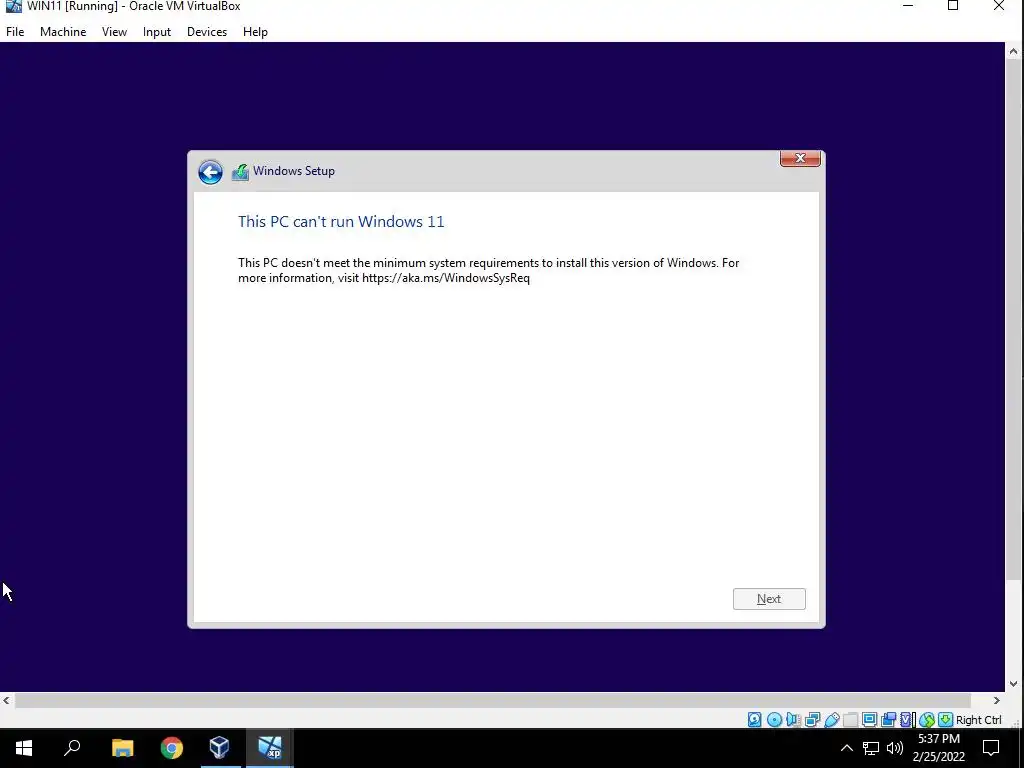The height and width of the screenshot is (768, 1024).
Task: Click the 'Right Ctrl' host key label
Action: (978, 720)
